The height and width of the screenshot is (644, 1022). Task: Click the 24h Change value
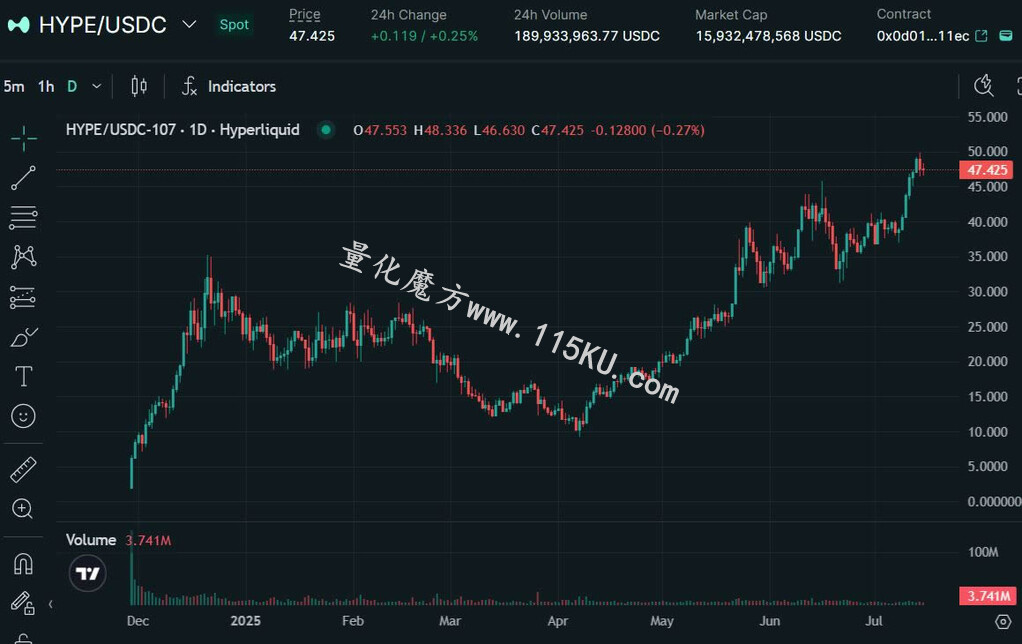pyautogui.click(x=424, y=36)
